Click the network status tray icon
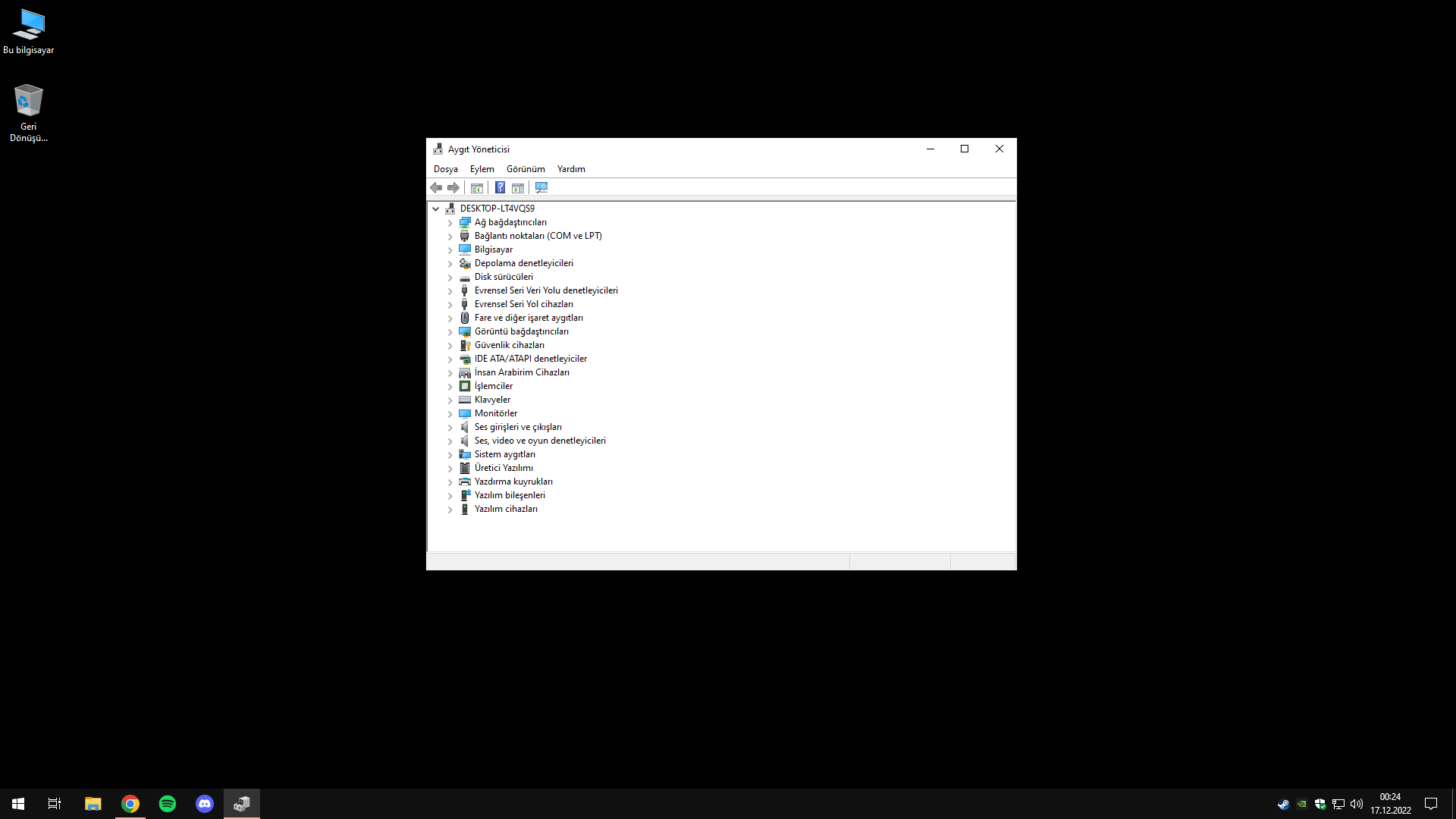Viewport: 1456px width, 819px height. [x=1338, y=804]
